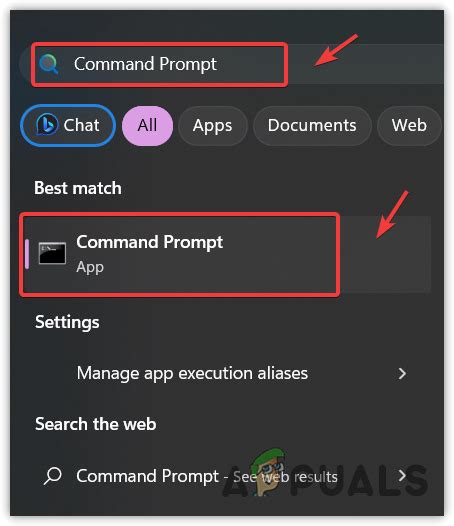Switch to the Apps filter tab
Image resolution: width=454 pixels, height=526 pixels.
[x=212, y=126]
